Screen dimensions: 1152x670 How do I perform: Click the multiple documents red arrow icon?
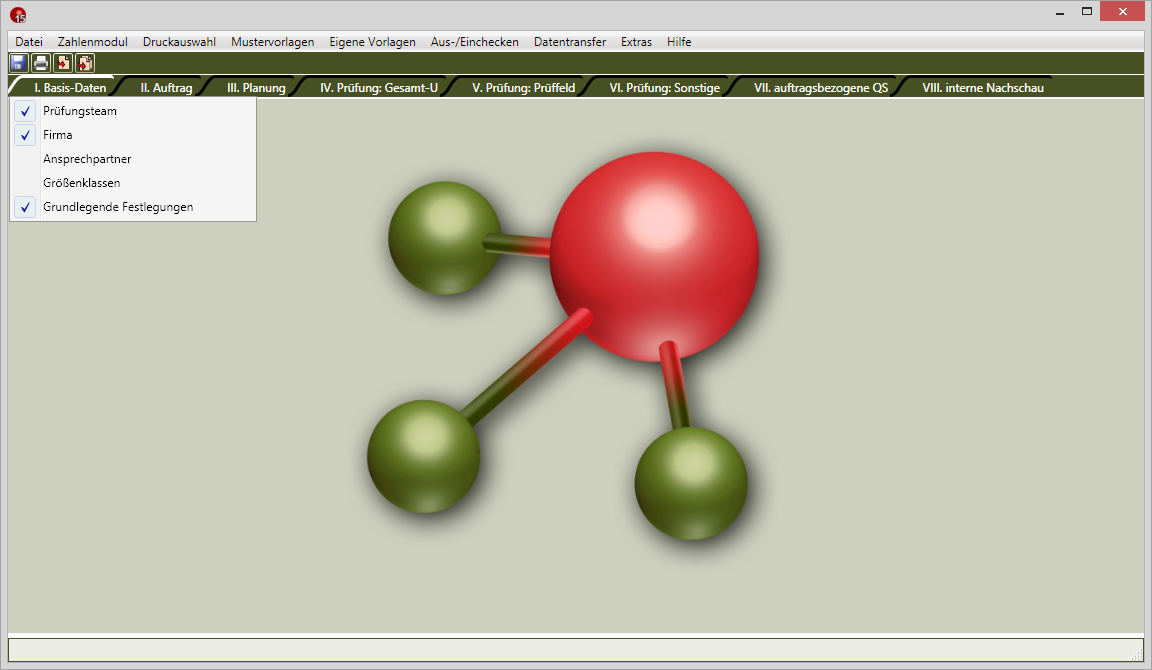point(85,63)
